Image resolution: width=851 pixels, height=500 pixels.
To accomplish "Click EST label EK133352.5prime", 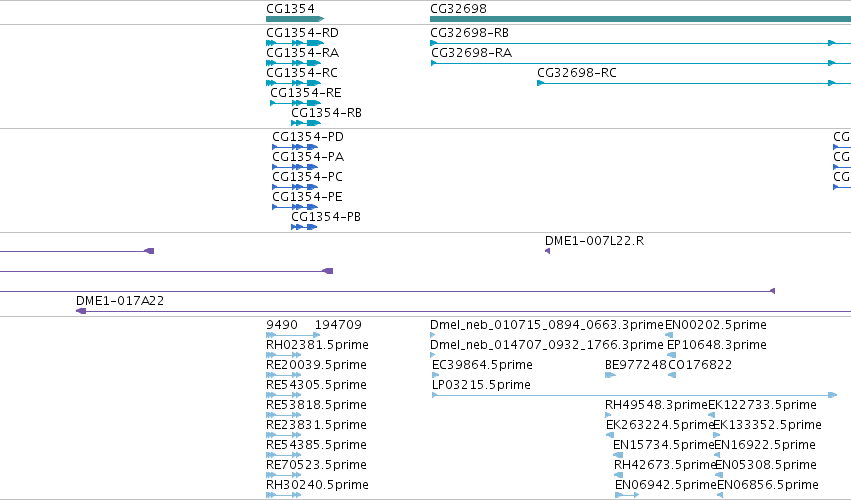I will [767, 425].
